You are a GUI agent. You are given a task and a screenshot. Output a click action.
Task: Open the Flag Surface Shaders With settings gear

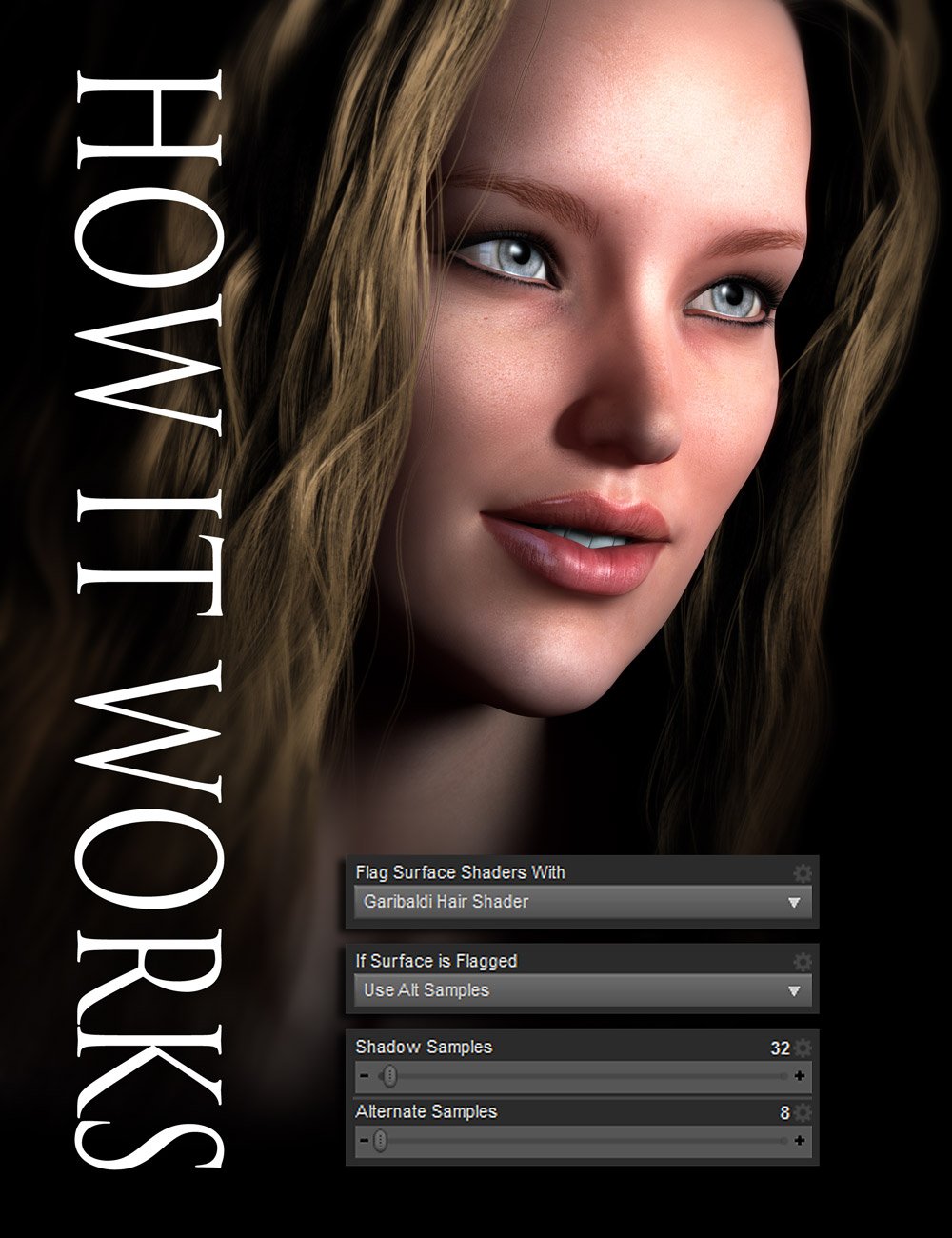click(803, 870)
